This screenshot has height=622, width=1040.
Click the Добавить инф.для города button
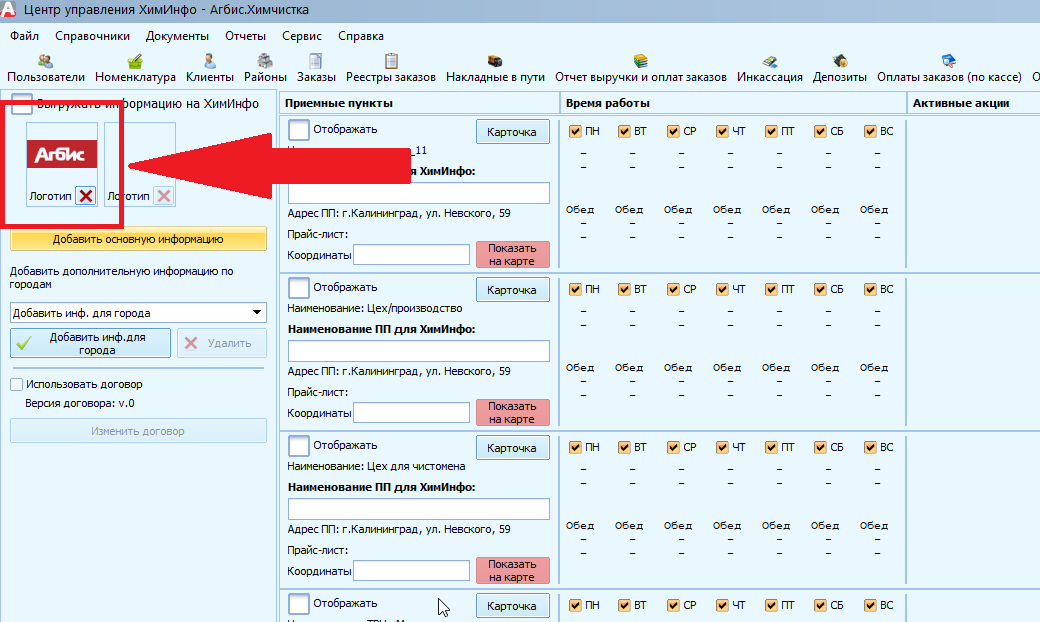tap(90, 343)
